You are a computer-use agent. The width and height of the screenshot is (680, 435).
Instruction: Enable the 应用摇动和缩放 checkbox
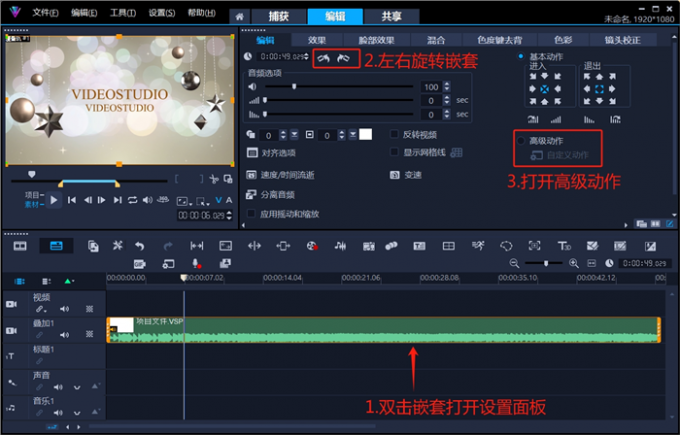(x=251, y=213)
